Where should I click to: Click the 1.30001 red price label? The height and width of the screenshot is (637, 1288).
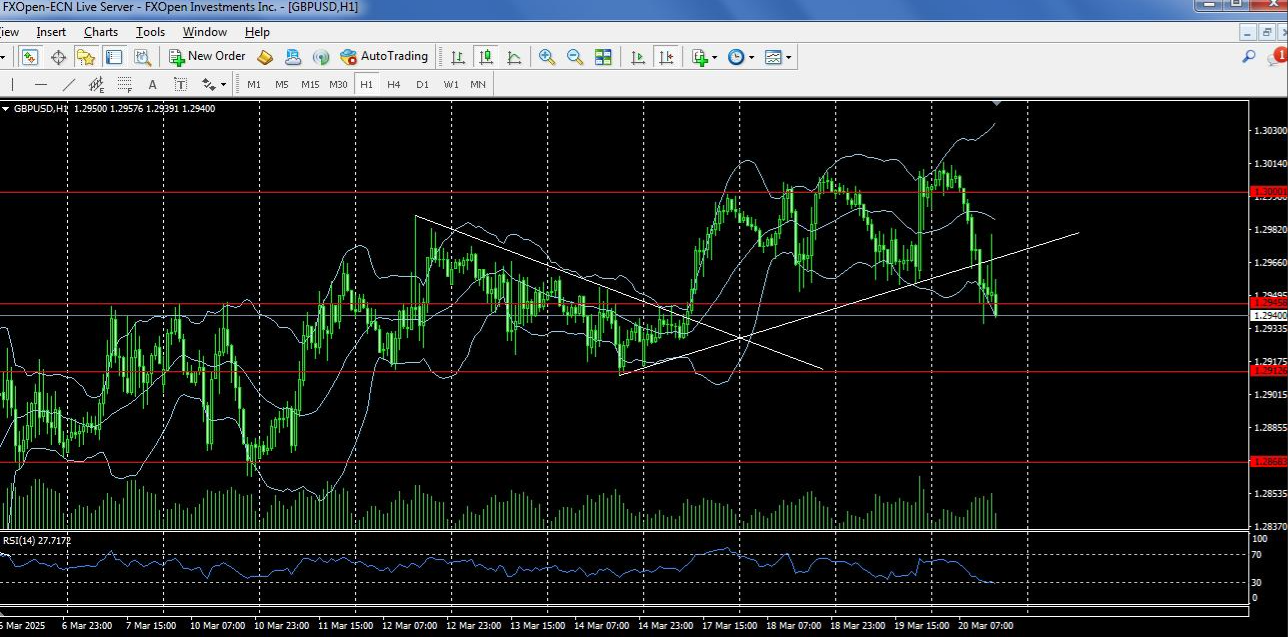pyautogui.click(x=1268, y=191)
